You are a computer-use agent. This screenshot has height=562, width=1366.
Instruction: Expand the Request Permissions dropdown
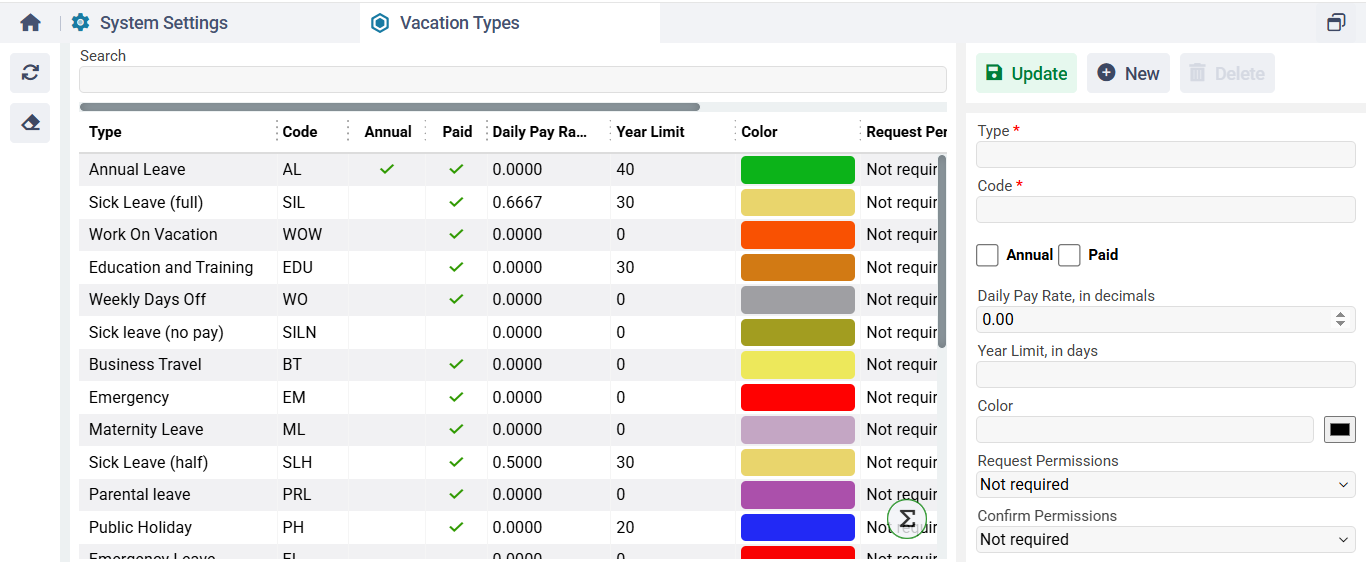pos(1166,484)
